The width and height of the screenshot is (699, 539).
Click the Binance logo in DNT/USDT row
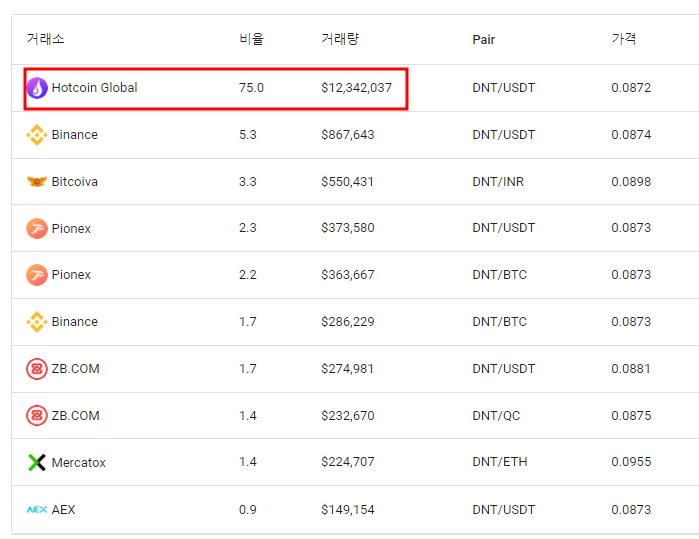pyautogui.click(x=37, y=135)
